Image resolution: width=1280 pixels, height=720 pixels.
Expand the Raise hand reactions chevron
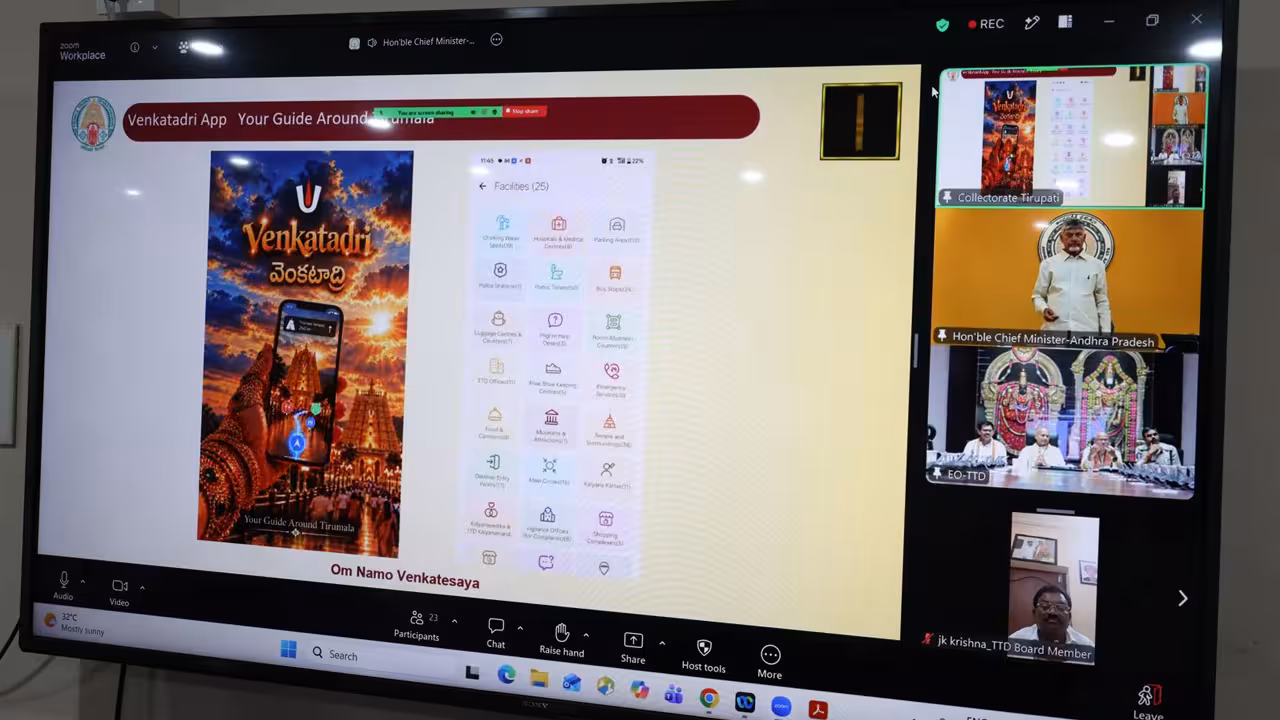click(x=586, y=635)
